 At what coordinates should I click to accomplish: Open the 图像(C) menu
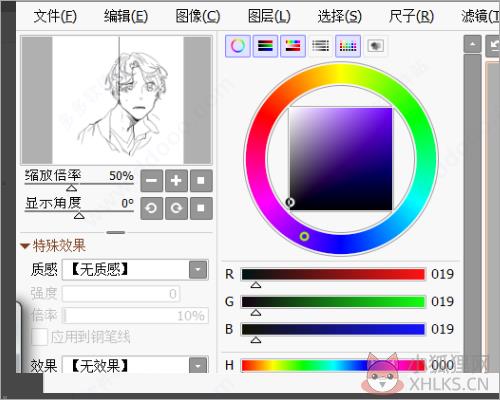point(198,16)
